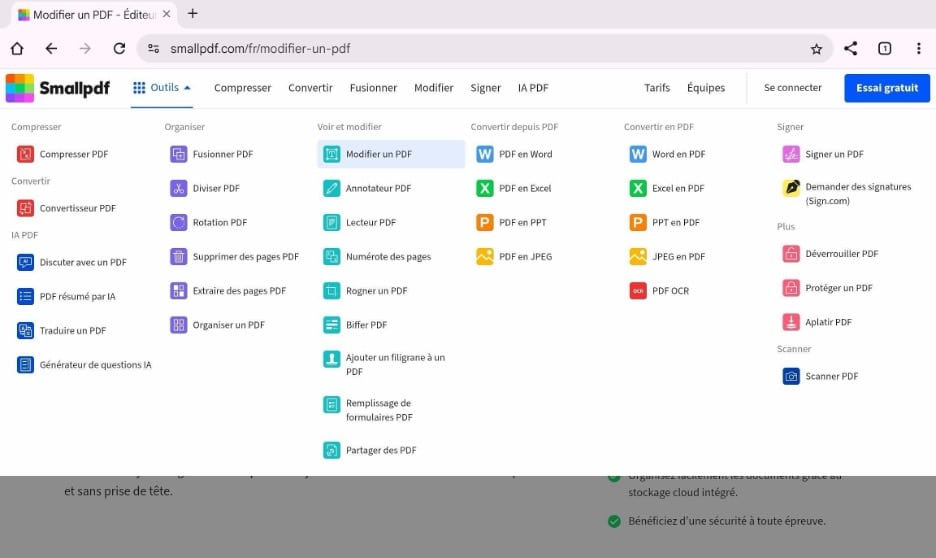Open the Demander des signatures pen icon
This screenshot has width=936, height=558.
(x=791, y=187)
